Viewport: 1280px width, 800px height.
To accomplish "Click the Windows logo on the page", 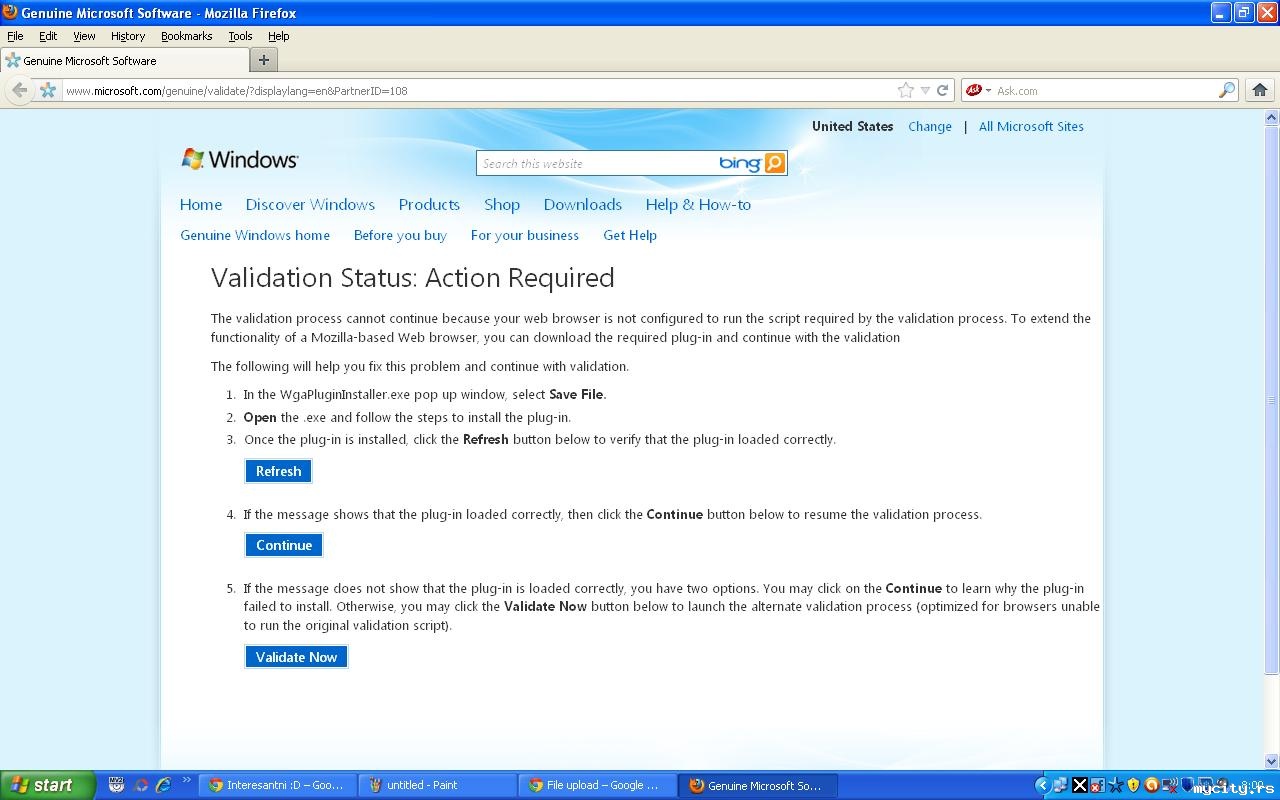I will pyautogui.click(x=240, y=159).
